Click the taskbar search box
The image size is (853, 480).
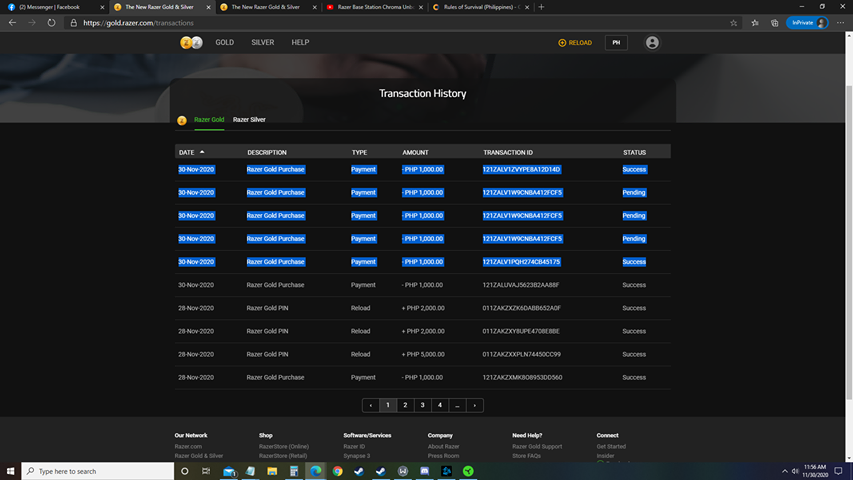click(x=98, y=471)
